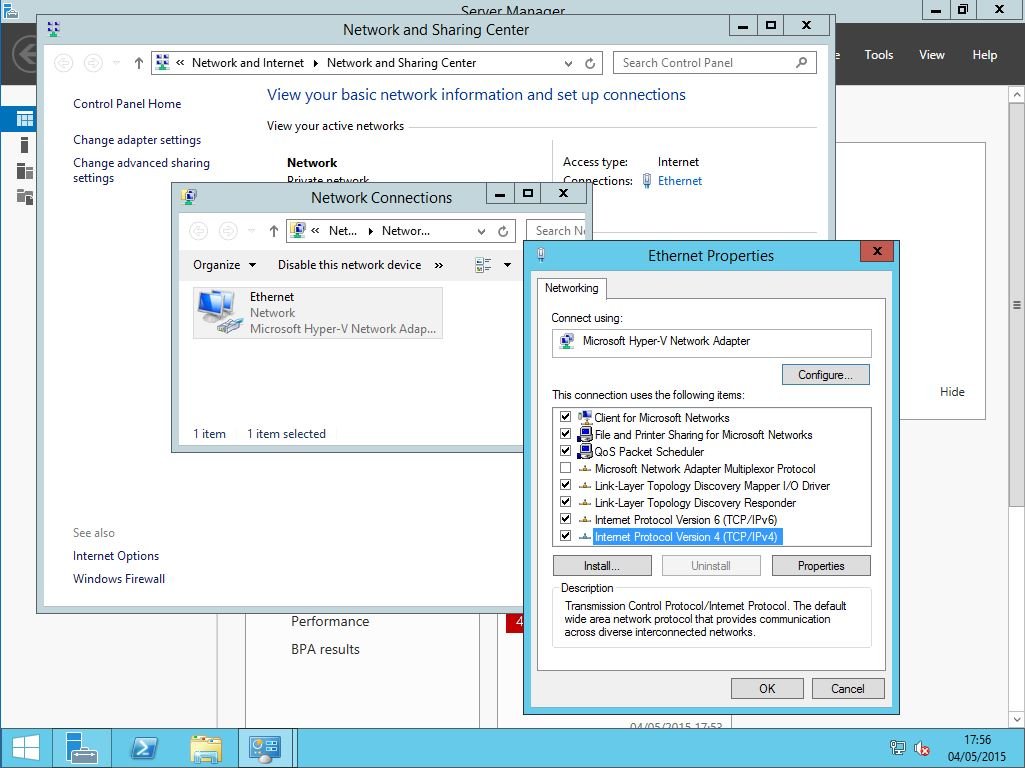Image resolution: width=1025 pixels, height=768 pixels.
Task: Refresh the Network Connections window
Action: click(x=503, y=231)
